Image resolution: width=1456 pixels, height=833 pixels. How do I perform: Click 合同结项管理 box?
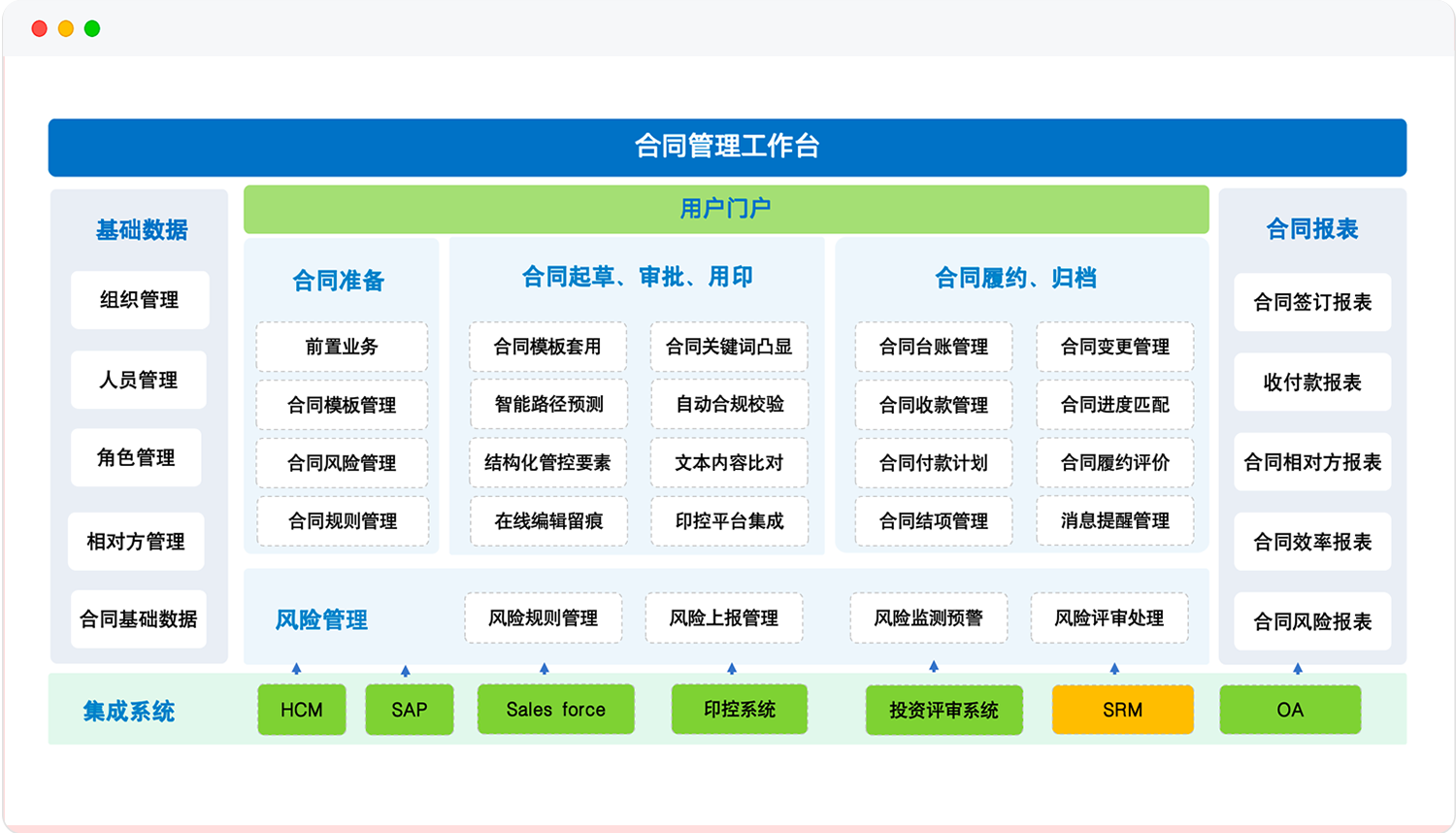point(934,521)
